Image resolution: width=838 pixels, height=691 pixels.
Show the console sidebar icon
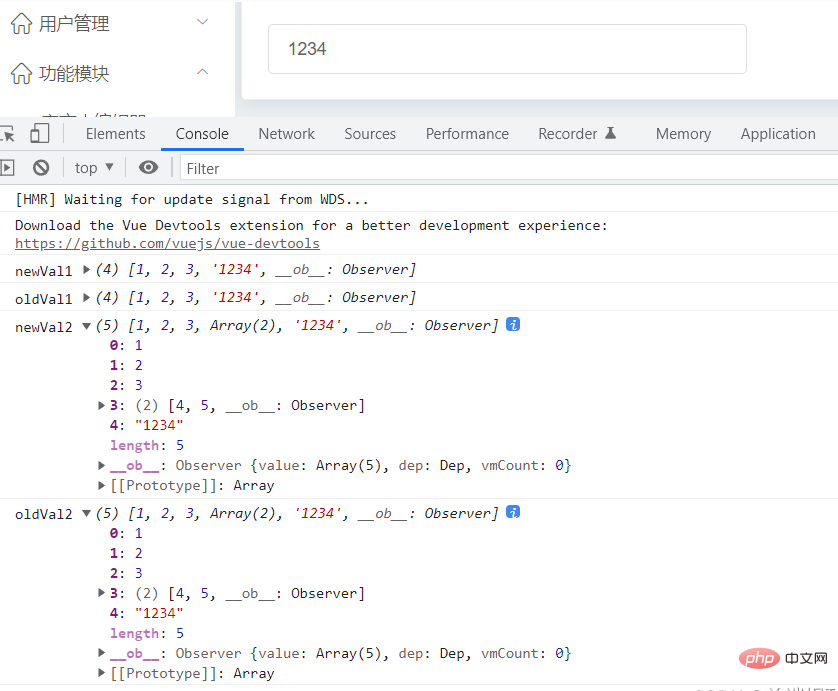click(x=7, y=168)
